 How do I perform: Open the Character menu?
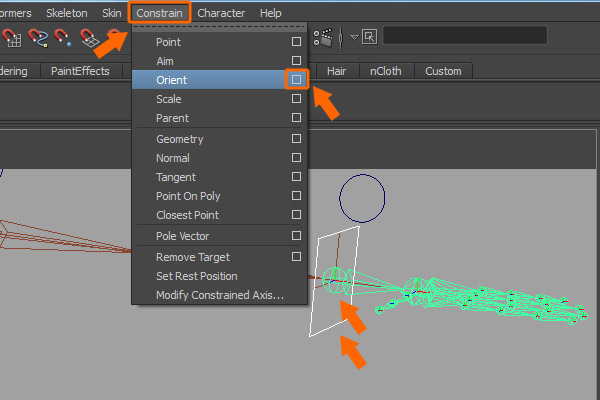[221, 13]
